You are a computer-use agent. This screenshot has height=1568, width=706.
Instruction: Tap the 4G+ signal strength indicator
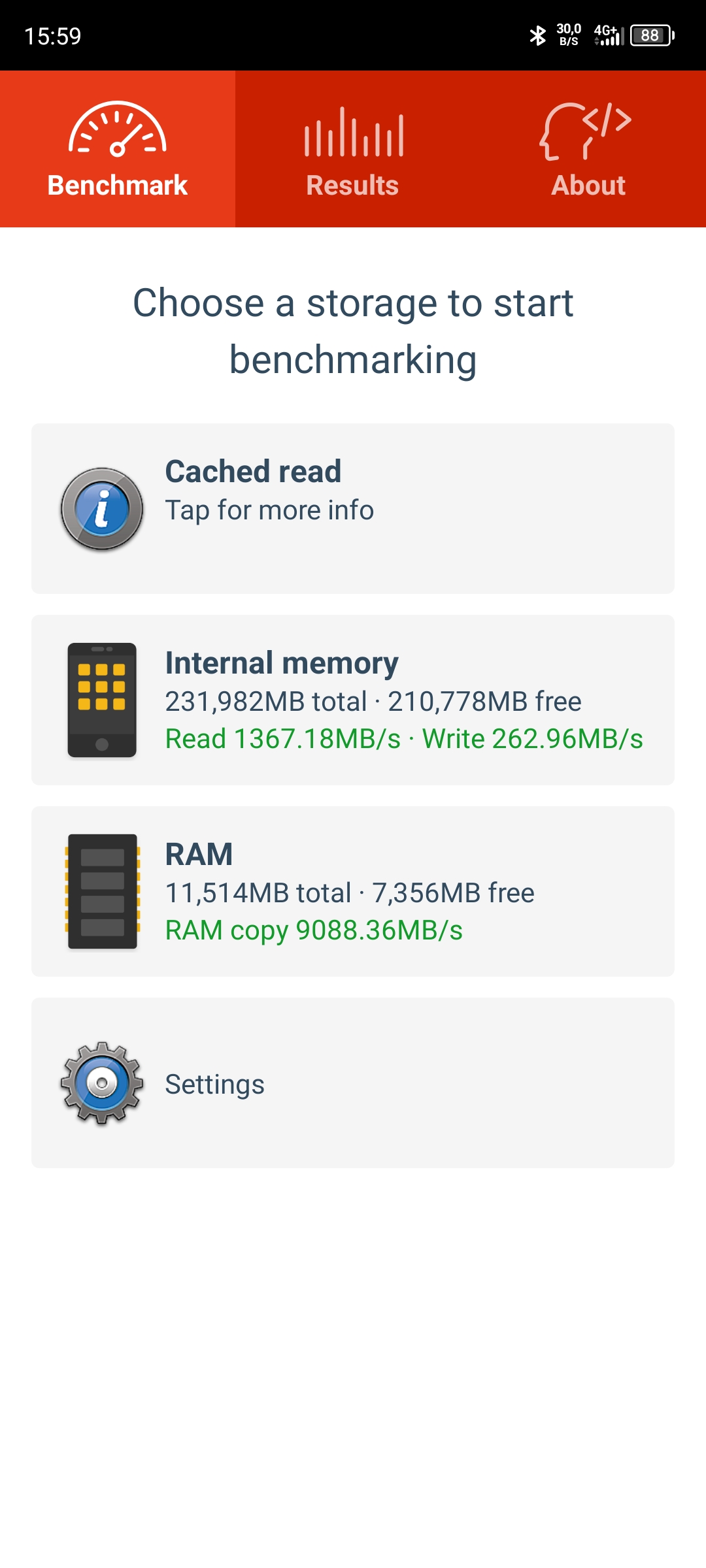[609, 35]
